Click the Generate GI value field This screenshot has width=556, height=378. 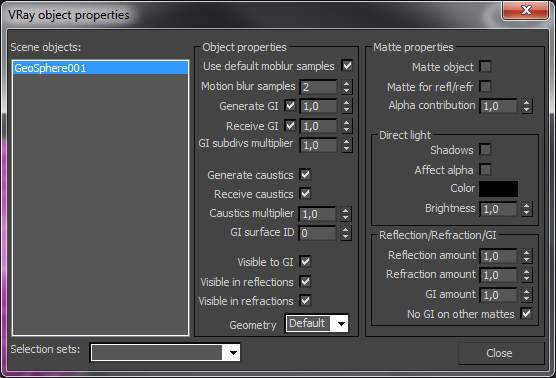(x=318, y=106)
